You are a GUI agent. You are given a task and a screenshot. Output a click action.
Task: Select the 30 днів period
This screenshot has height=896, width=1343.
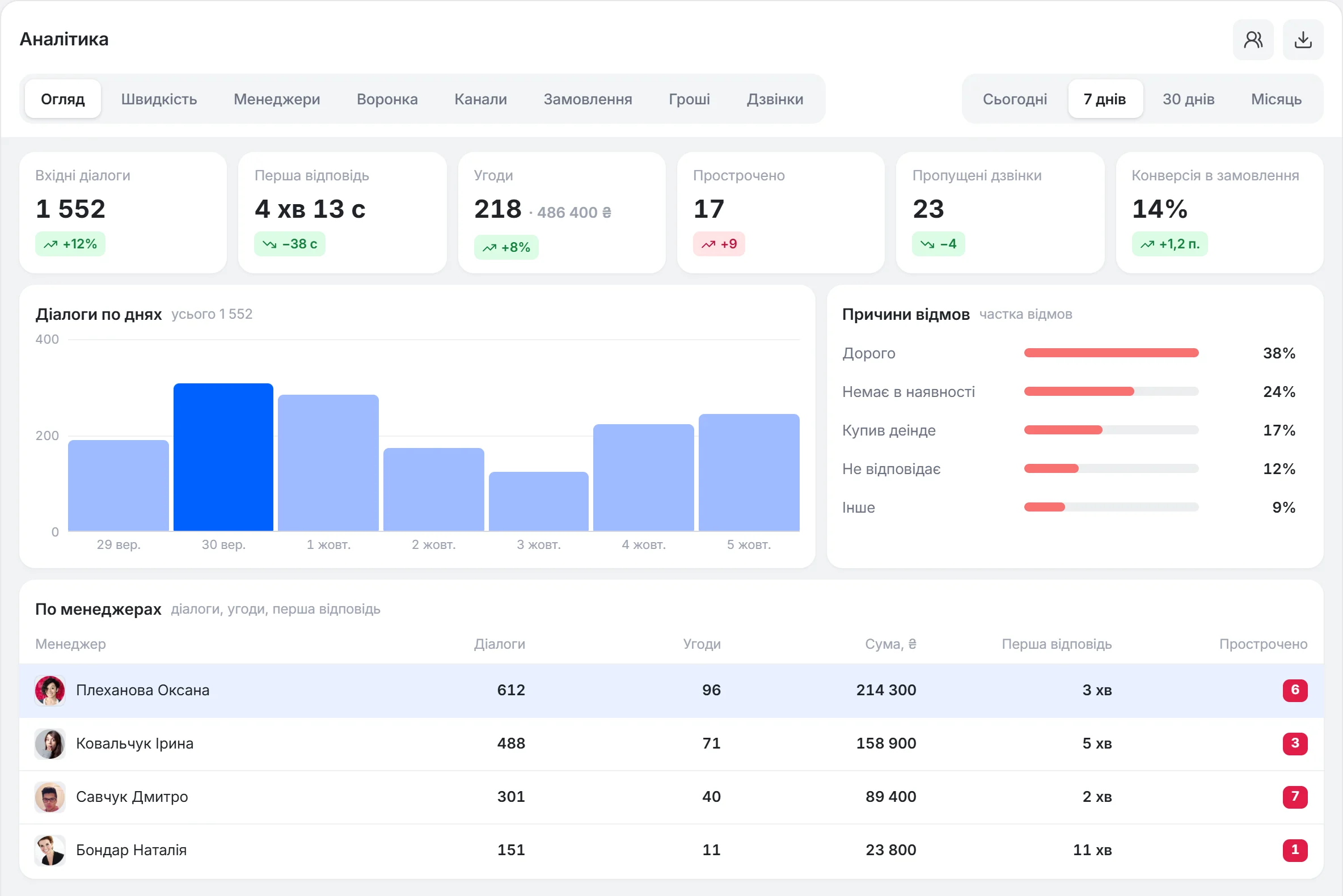coord(1188,99)
